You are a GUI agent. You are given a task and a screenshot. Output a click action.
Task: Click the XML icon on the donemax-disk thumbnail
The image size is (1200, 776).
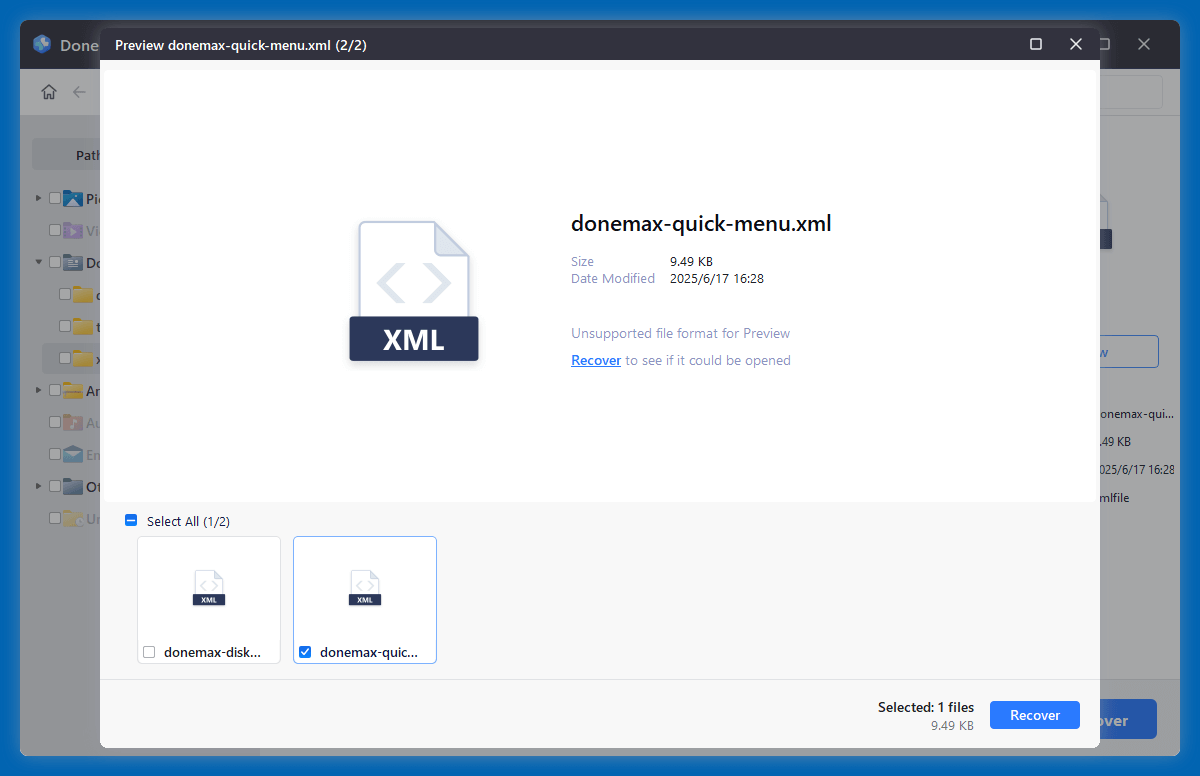pyautogui.click(x=208, y=587)
